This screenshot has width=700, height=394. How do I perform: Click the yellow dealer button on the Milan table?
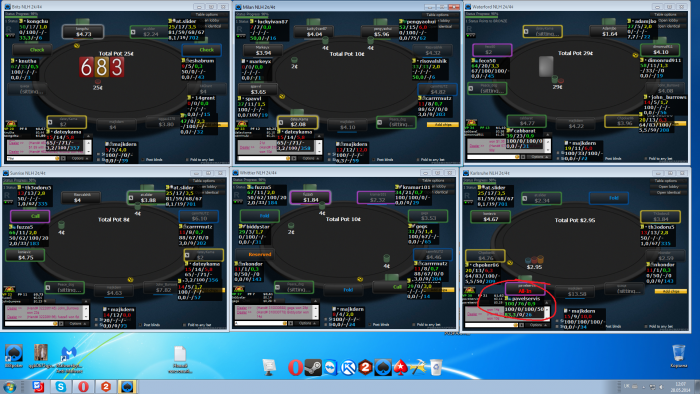pos(282,96)
